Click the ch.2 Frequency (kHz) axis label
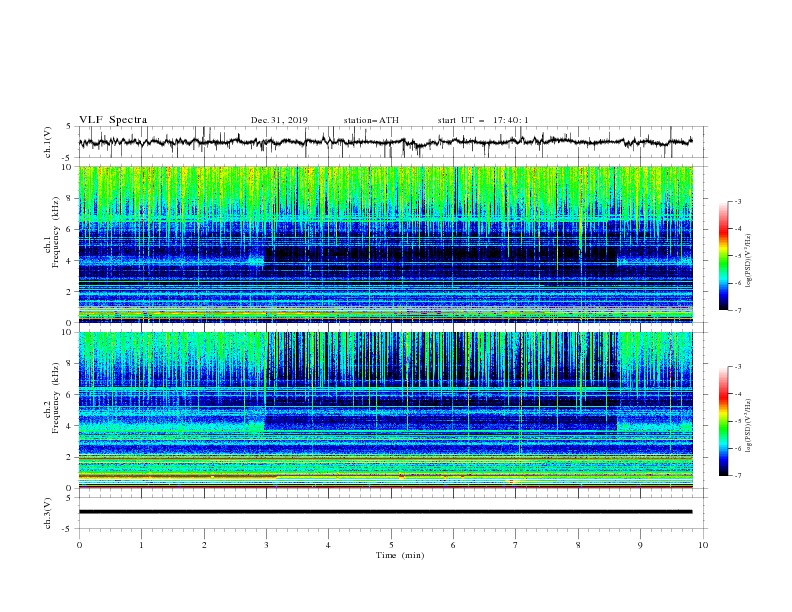The width and height of the screenshot is (792, 612). [52, 398]
